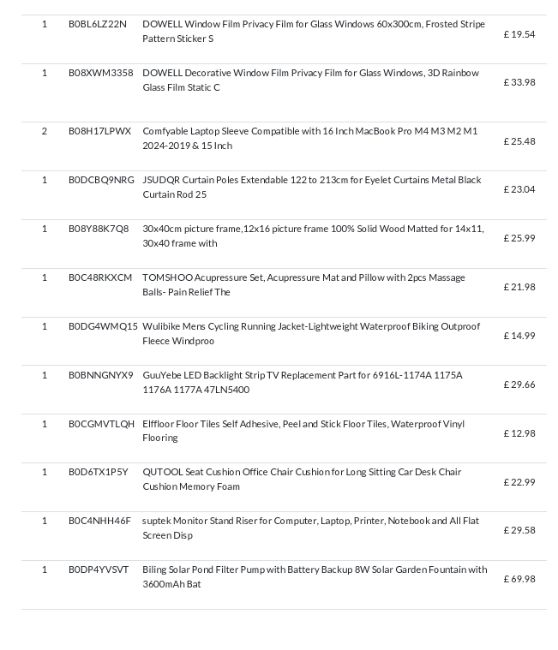Screen dimensions: 558x650
Task: Select quantity 2 for Comfyable Laptop Sleeve
Action: 44,131
